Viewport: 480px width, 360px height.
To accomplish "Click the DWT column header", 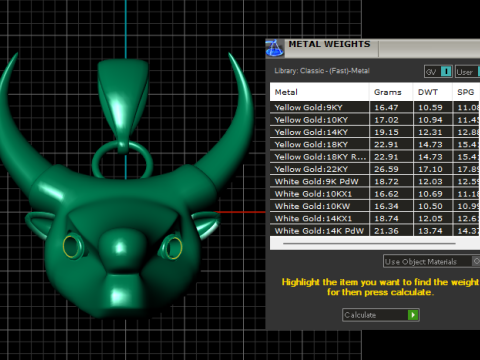I will point(433,92).
